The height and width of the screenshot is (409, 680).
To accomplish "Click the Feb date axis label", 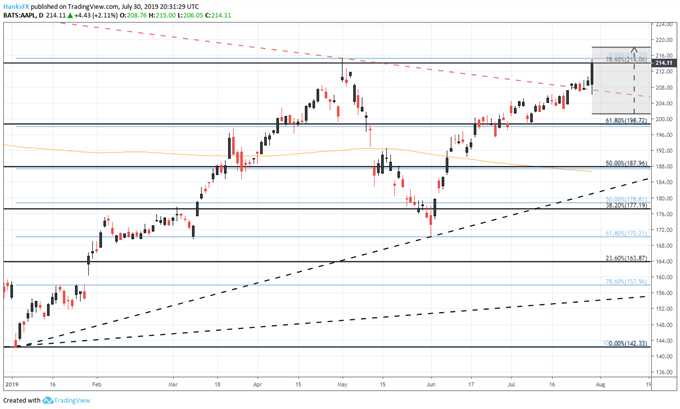I will point(97,384).
